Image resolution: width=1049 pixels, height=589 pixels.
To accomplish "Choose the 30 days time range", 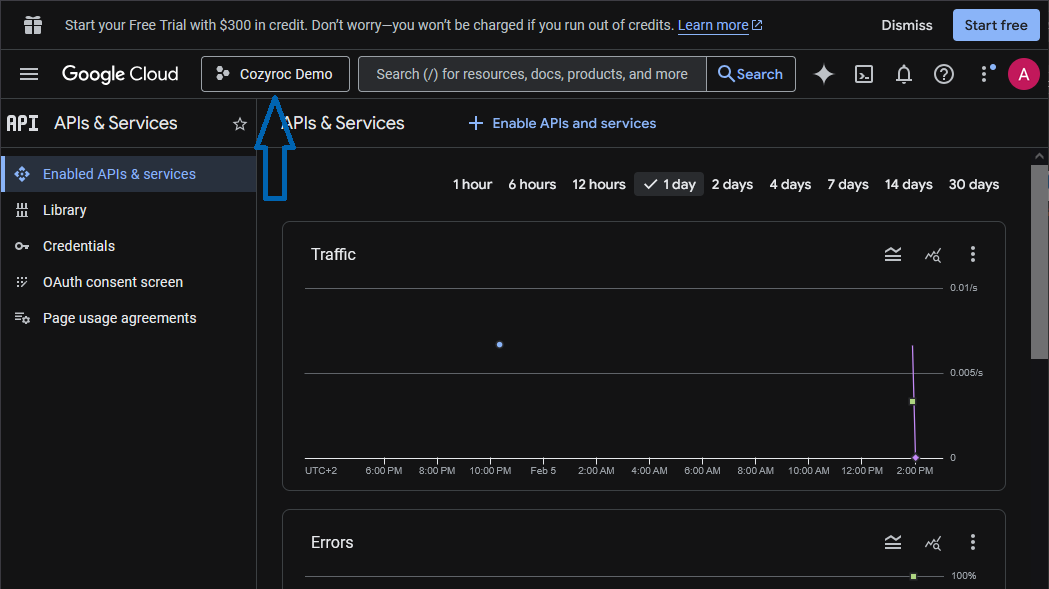I will coord(974,184).
